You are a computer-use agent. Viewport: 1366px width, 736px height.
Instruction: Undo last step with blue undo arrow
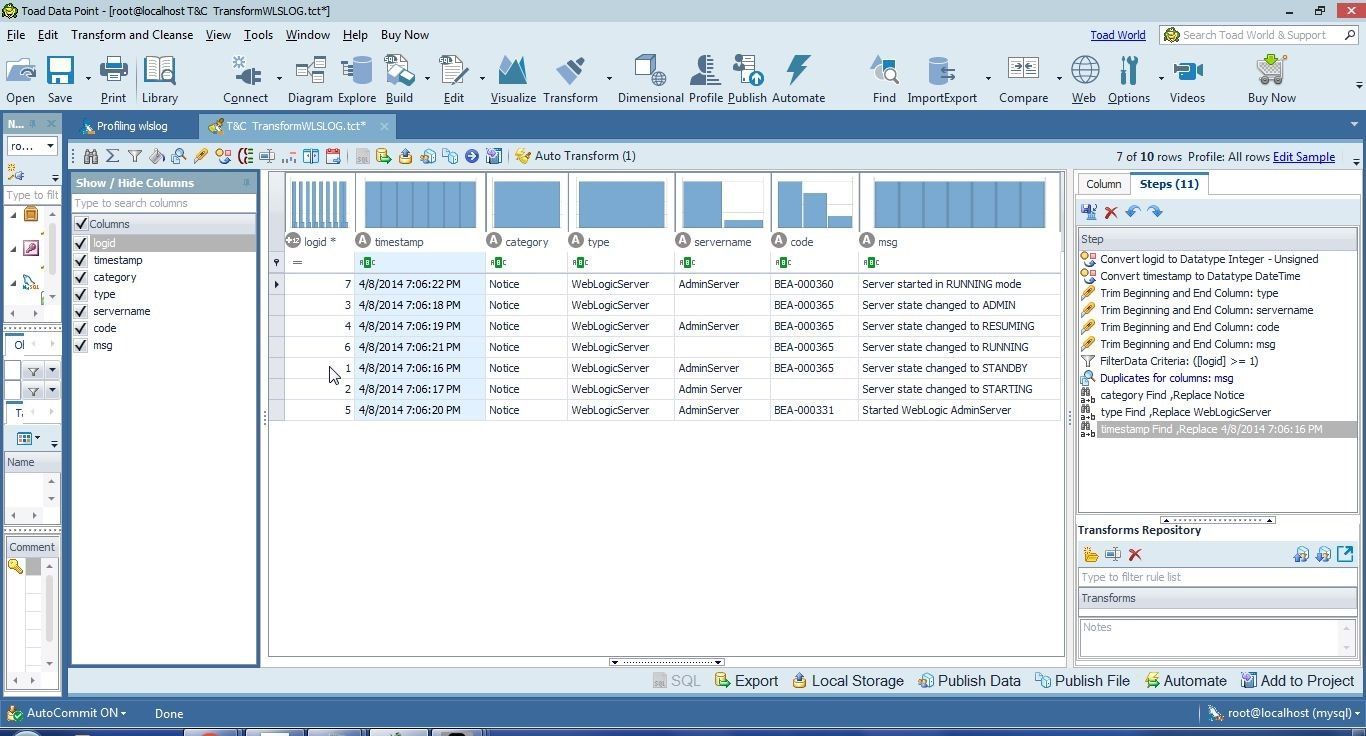[x=1133, y=212]
